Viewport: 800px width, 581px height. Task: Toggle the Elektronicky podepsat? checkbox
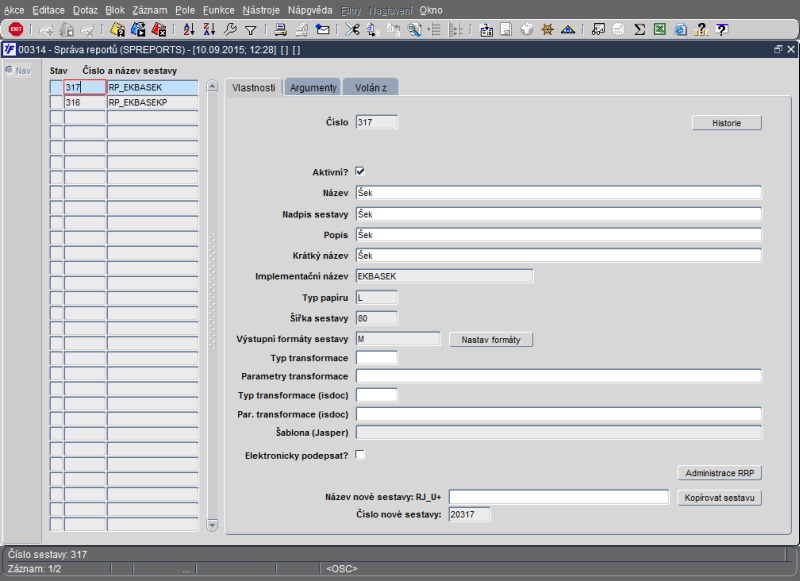pos(360,454)
